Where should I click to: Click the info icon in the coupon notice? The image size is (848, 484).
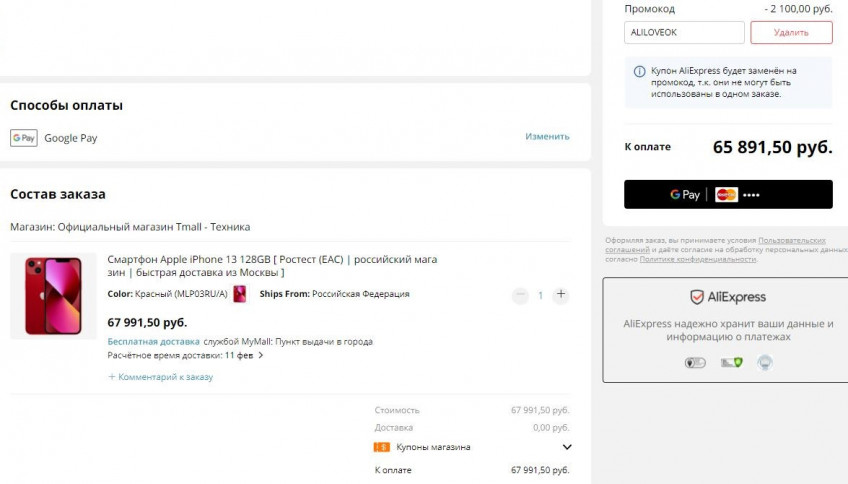[x=639, y=71]
